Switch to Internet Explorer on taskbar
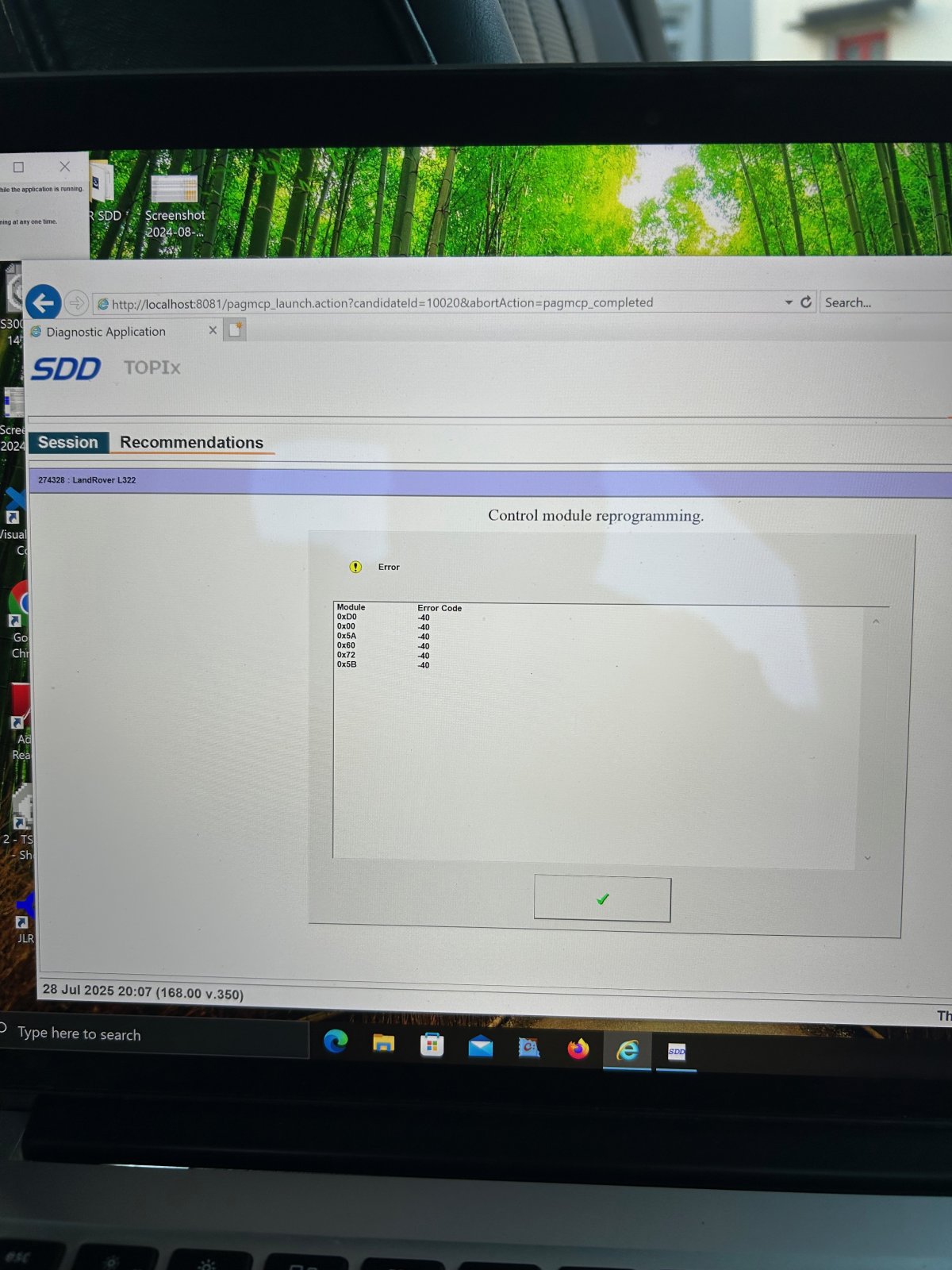This screenshot has width=952, height=1270. point(628,1051)
